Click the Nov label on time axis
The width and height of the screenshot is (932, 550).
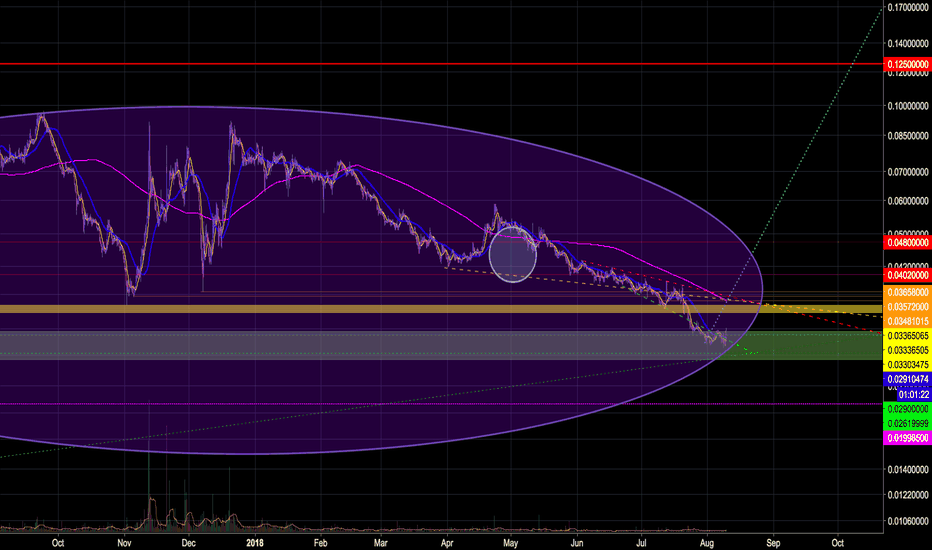click(124, 543)
